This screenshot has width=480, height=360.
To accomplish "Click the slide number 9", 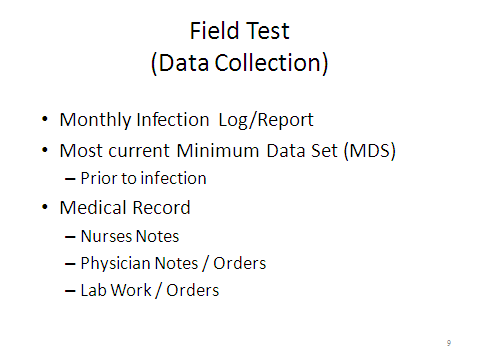I will (x=449, y=343).
